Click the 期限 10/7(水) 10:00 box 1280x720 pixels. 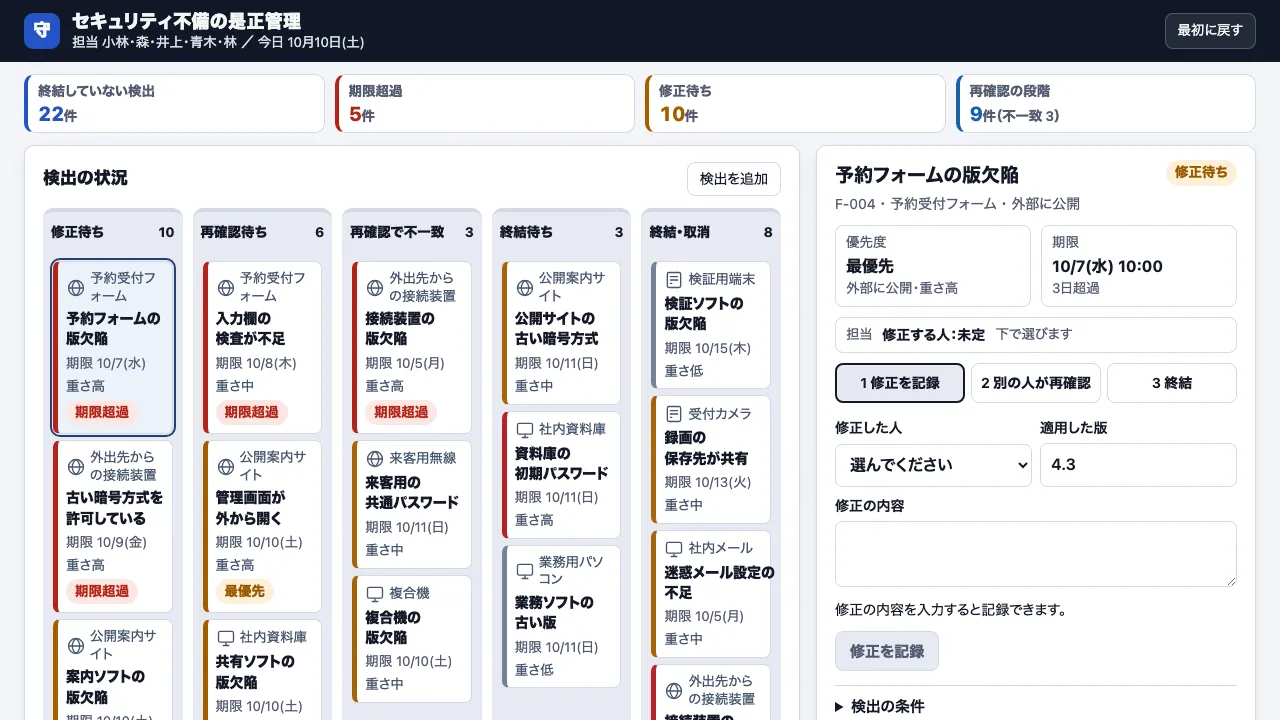point(1138,266)
